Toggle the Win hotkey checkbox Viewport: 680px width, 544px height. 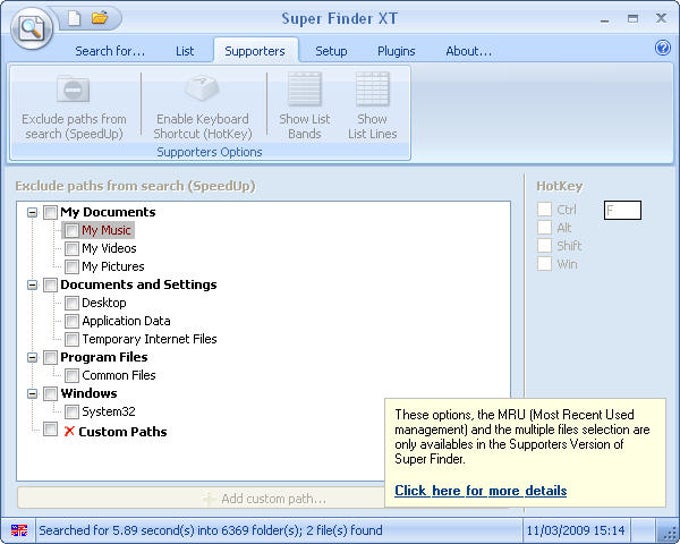click(544, 264)
